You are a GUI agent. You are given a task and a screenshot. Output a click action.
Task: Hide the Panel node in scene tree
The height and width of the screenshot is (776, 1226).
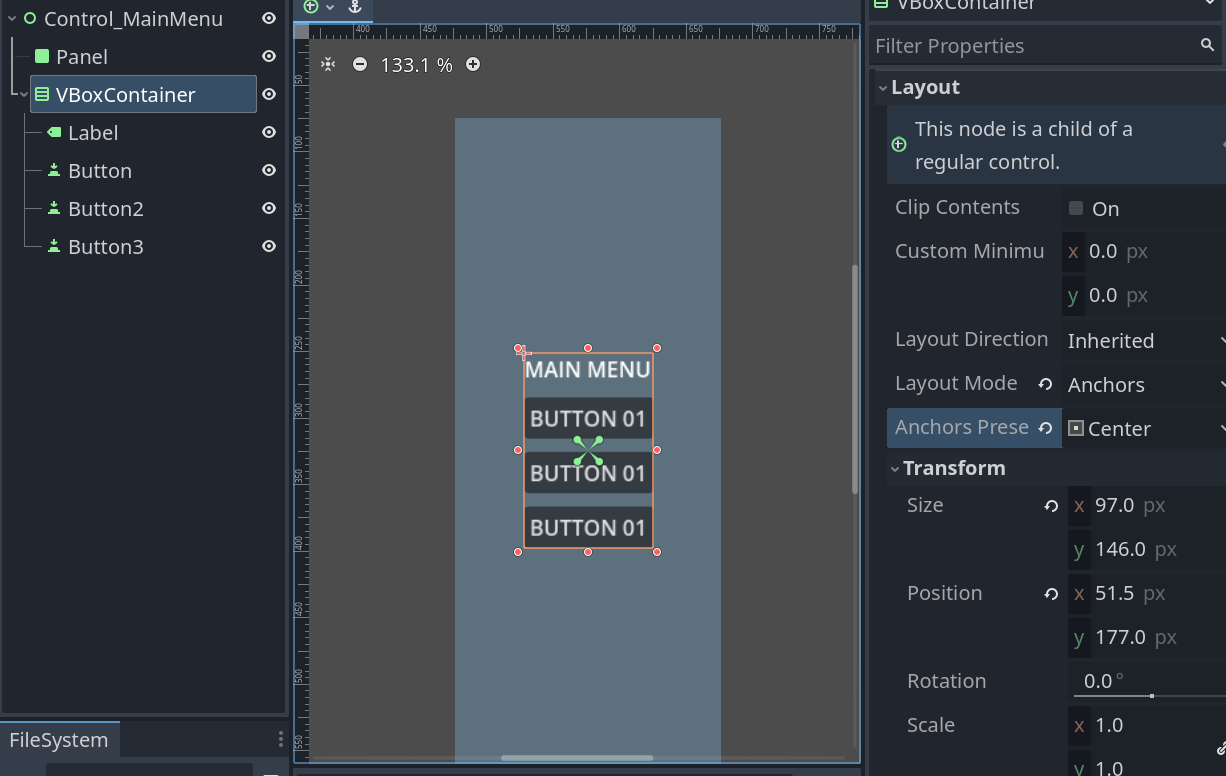(x=268, y=57)
